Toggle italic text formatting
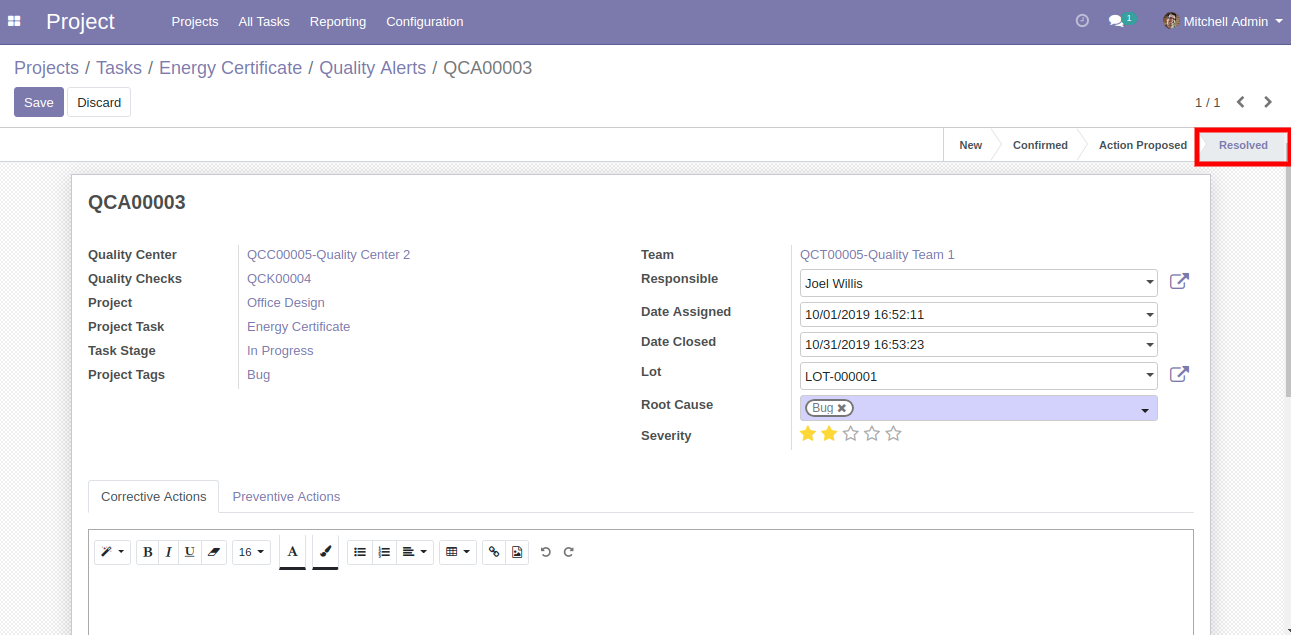Viewport: 1291px width, 635px height. [168, 552]
